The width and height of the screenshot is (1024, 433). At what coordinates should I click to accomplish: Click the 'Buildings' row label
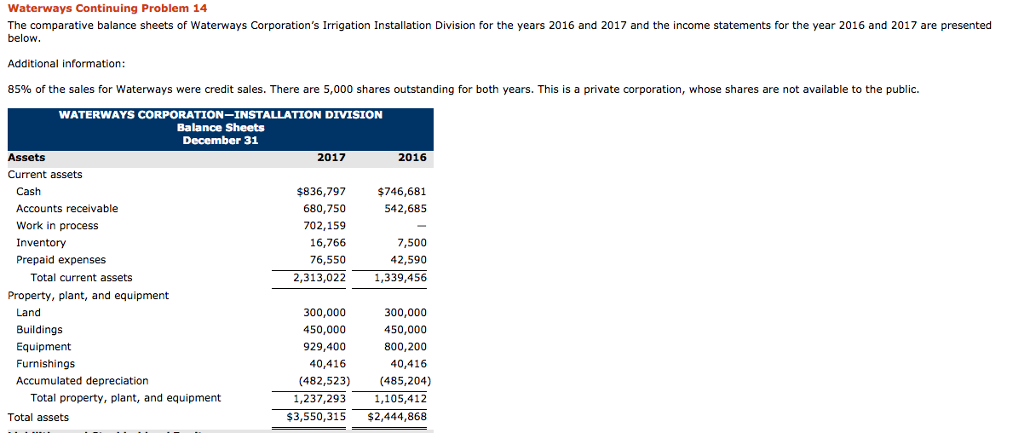(x=40, y=329)
